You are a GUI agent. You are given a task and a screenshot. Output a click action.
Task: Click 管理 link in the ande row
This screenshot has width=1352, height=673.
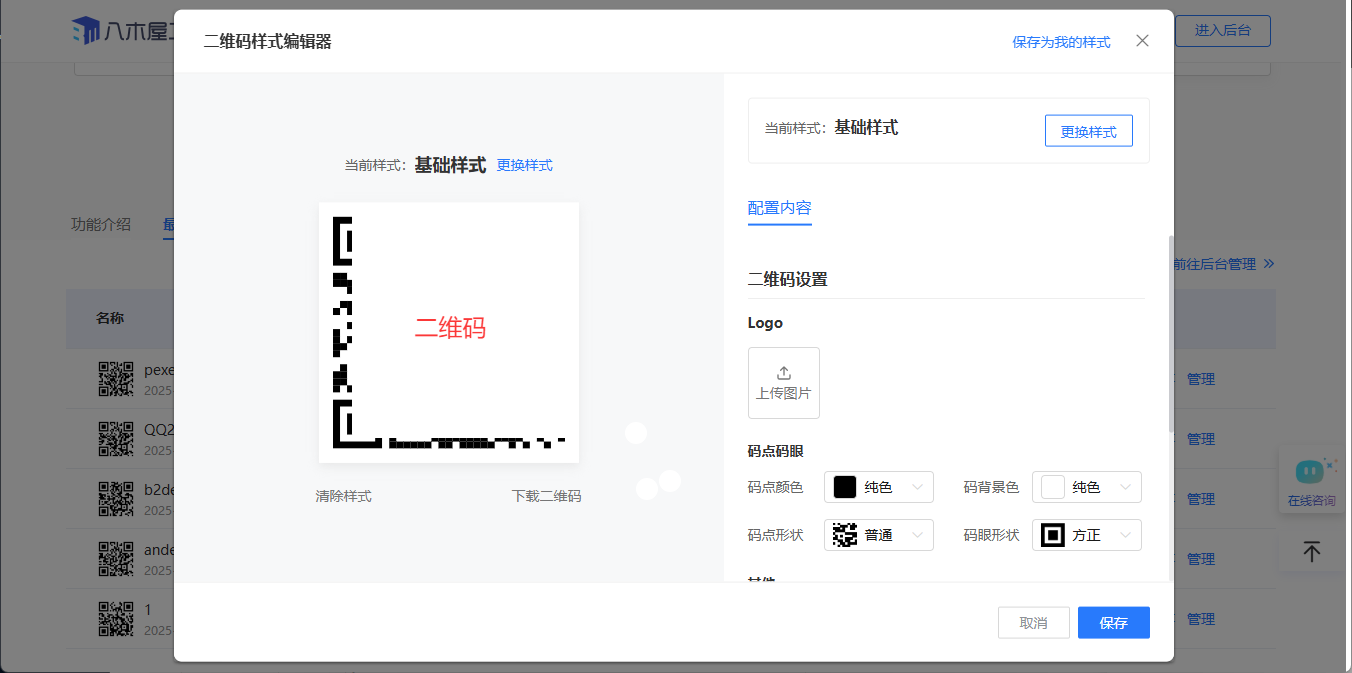point(1200,559)
